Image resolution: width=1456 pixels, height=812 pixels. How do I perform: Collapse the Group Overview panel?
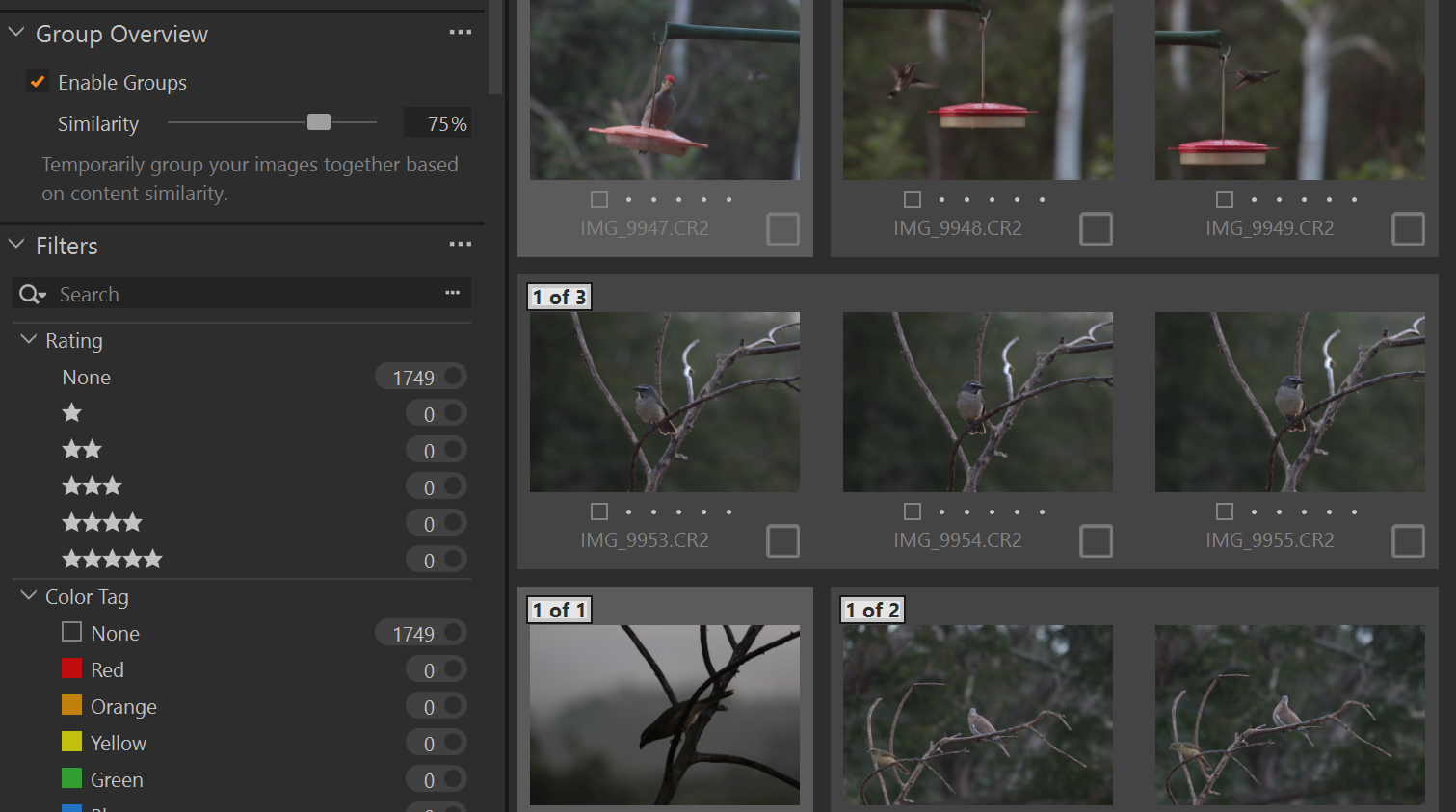[13, 31]
